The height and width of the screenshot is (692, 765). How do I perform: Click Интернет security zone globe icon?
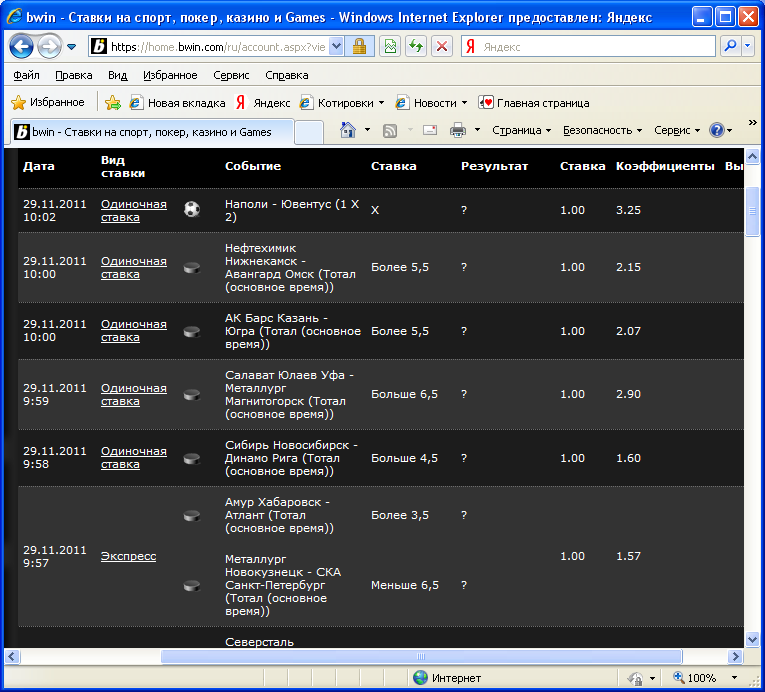(420, 678)
